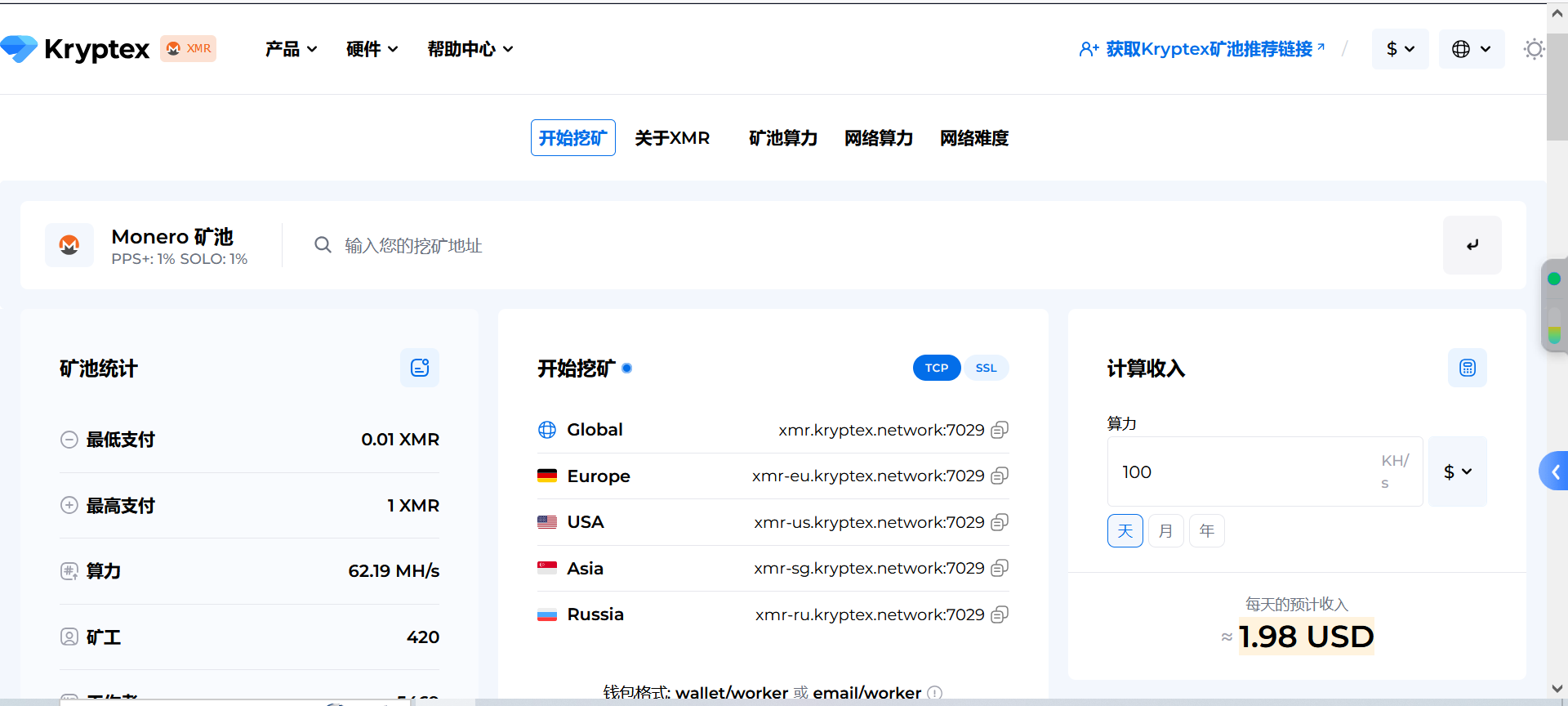Image resolution: width=1568 pixels, height=706 pixels.
Task: Switch to the 关于XMR tab
Action: click(673, 138)
